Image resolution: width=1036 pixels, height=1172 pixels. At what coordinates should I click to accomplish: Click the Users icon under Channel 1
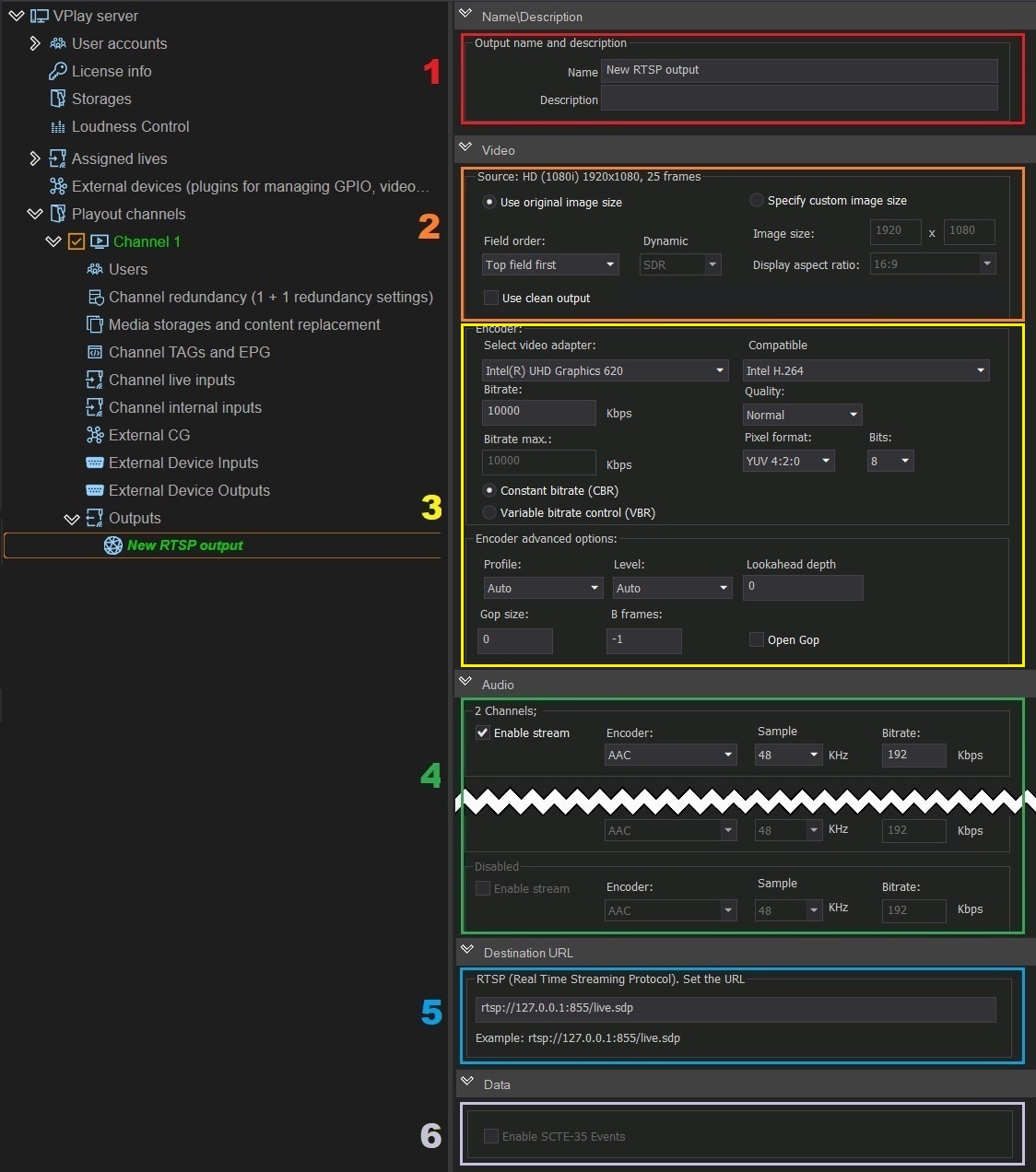click(x=95, y=269)
